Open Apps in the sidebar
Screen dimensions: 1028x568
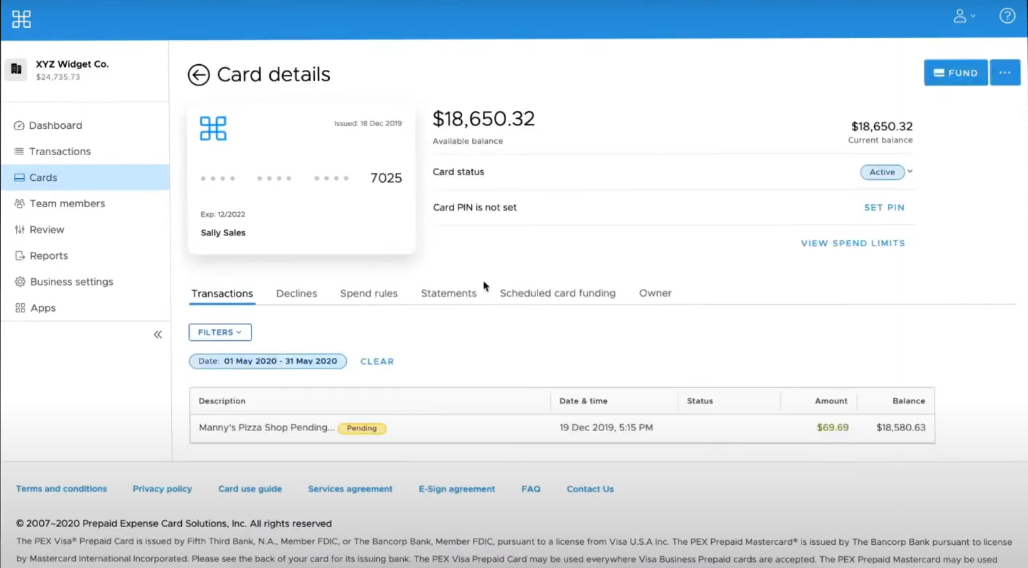pos(42,308)
